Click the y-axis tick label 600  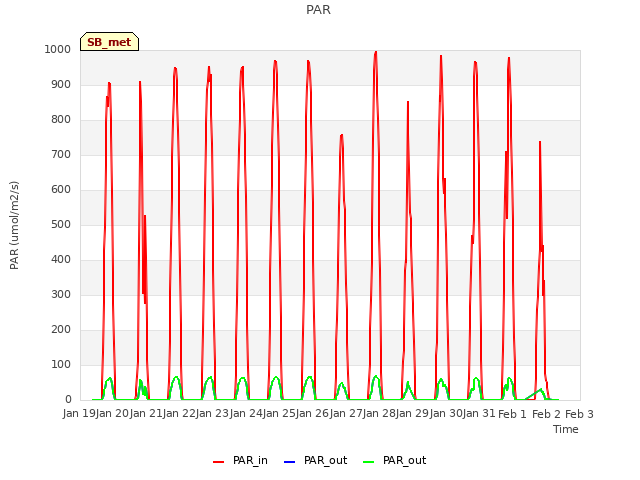(61, 190)
